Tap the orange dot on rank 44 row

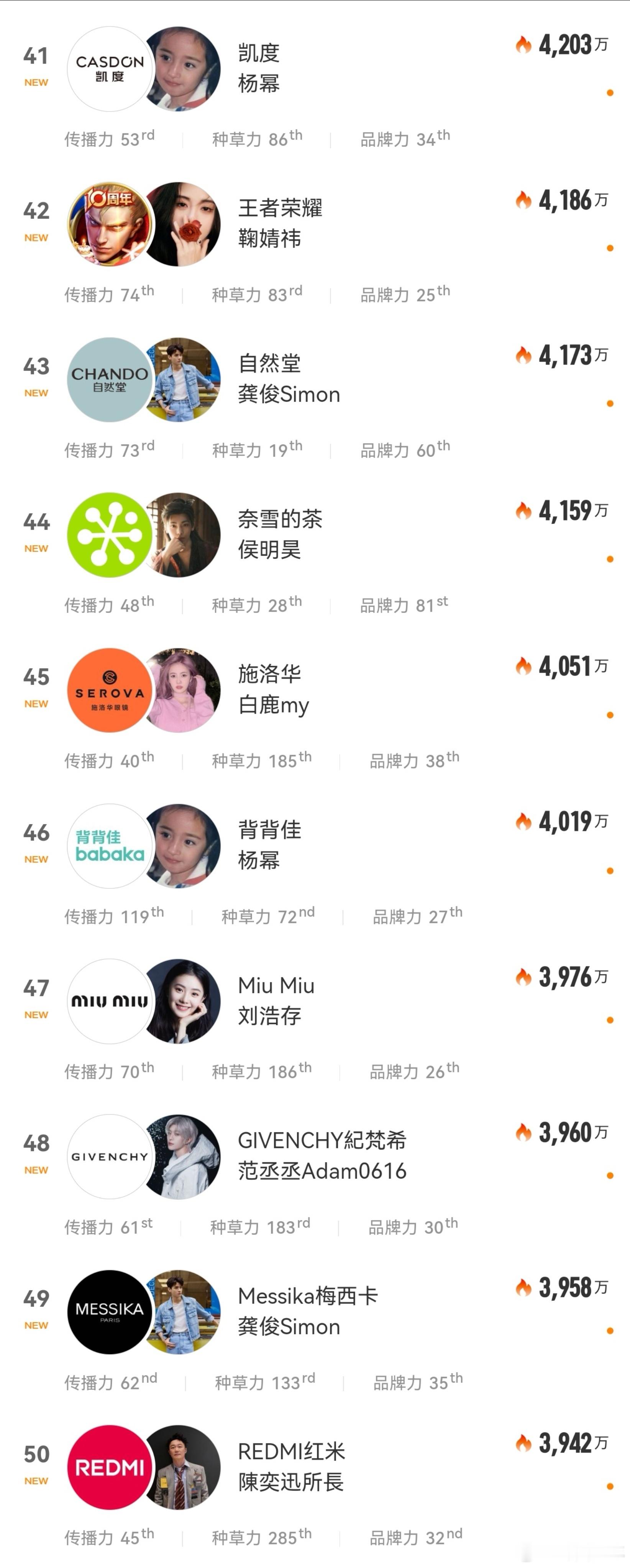[610, 559]
